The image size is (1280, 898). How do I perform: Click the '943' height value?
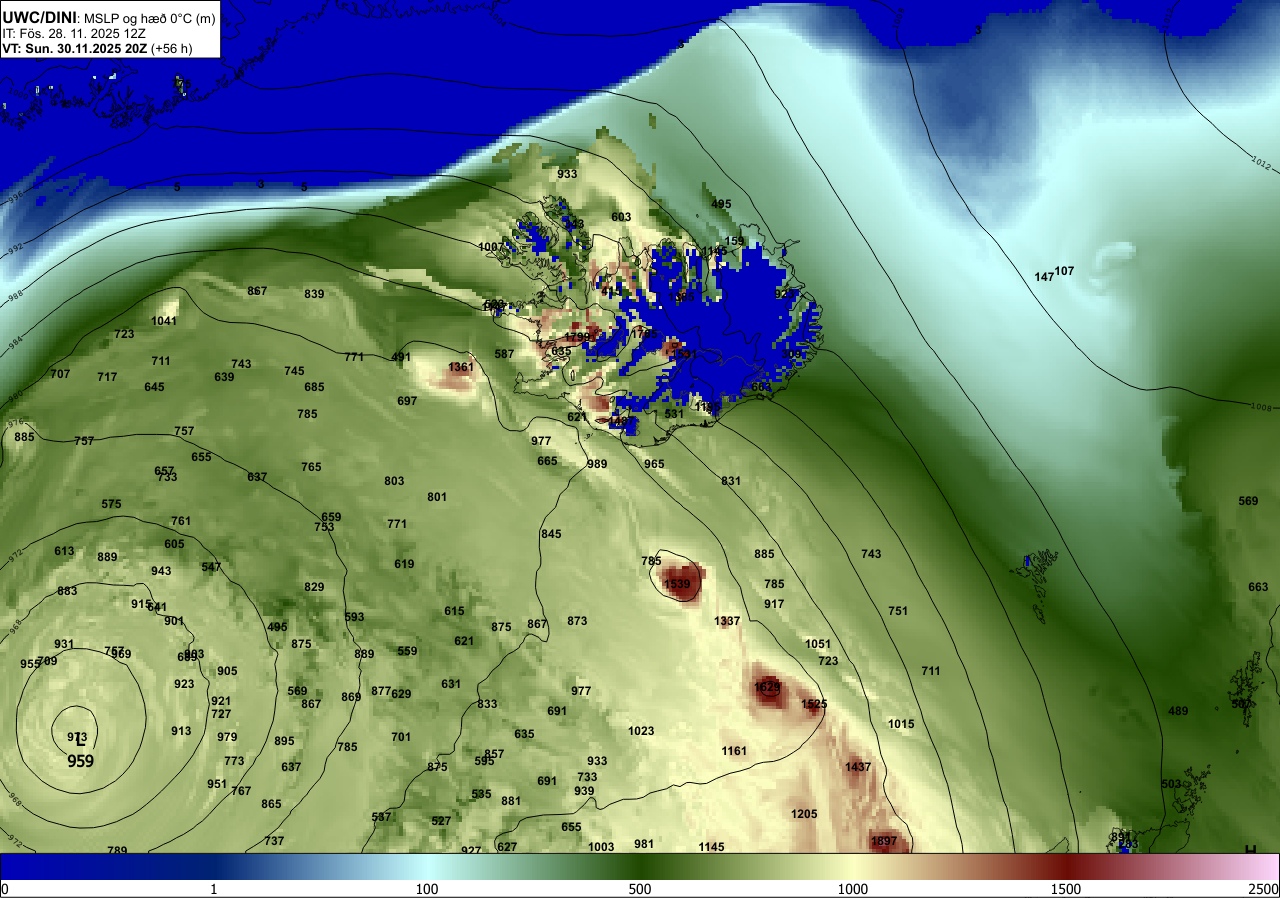click(x=161, y=571)
